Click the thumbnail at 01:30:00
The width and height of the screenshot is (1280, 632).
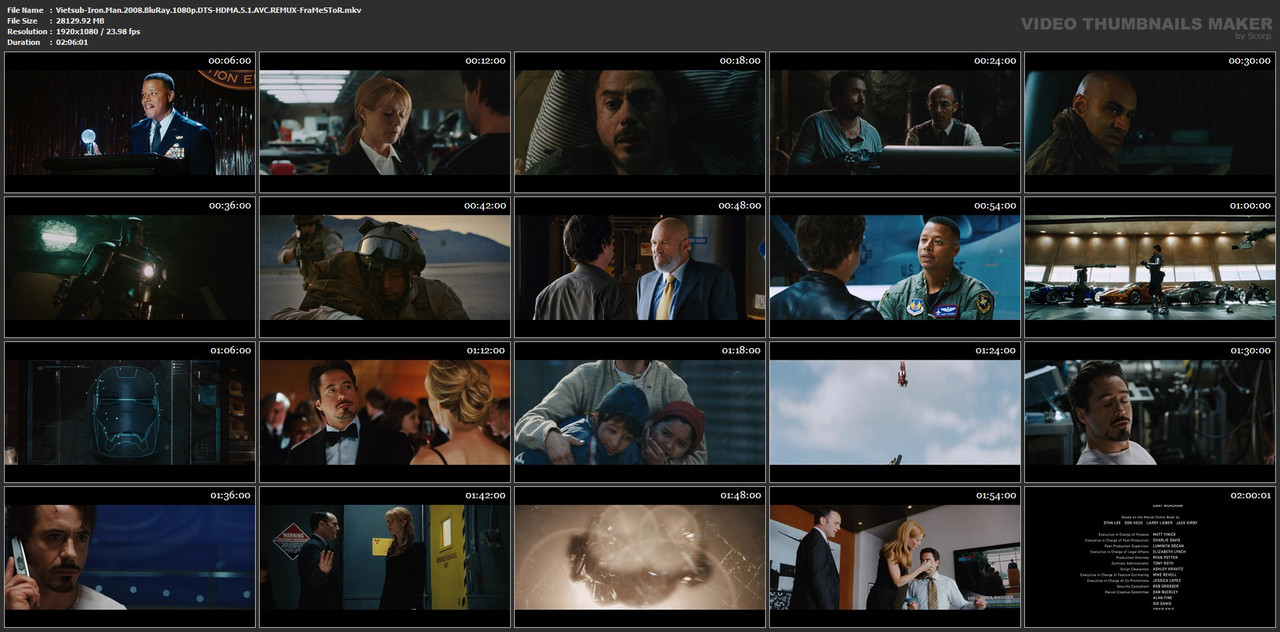click(x=1150, y=412)
